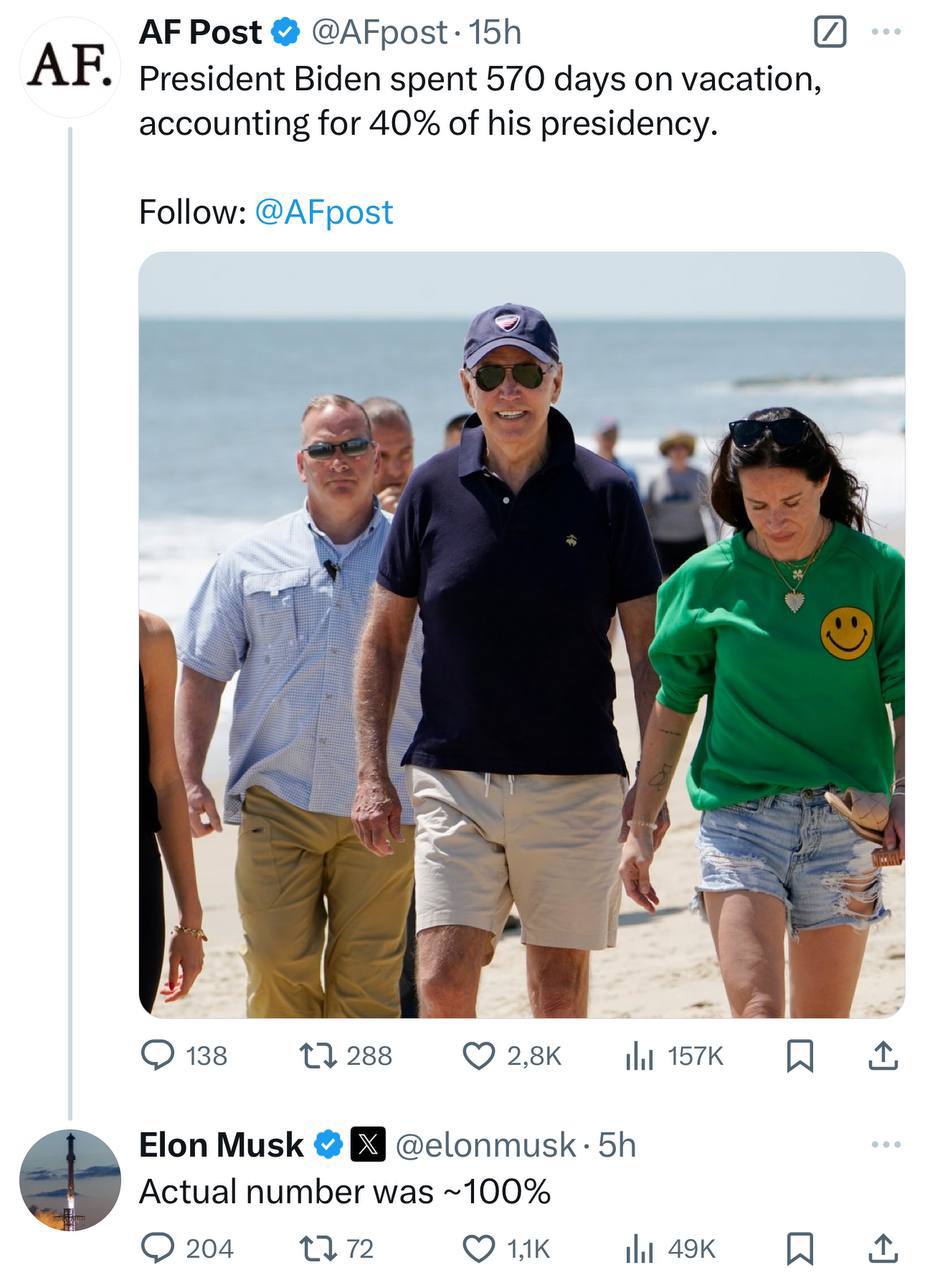Bookmark Elon Musk's reply
Viewport: 925px width, 1280px height.
click(798, 1248)
